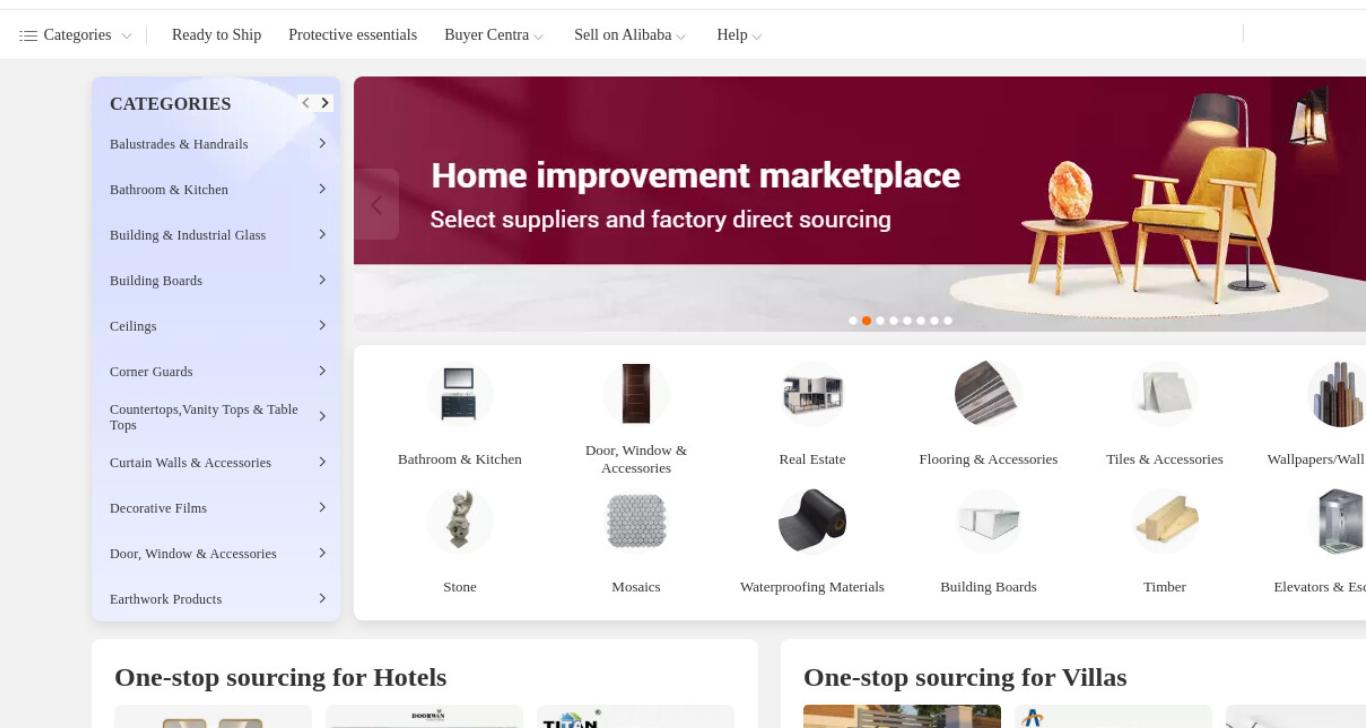Open the Bathroom & Kitchen vanity icon

(x=460, y=394)
